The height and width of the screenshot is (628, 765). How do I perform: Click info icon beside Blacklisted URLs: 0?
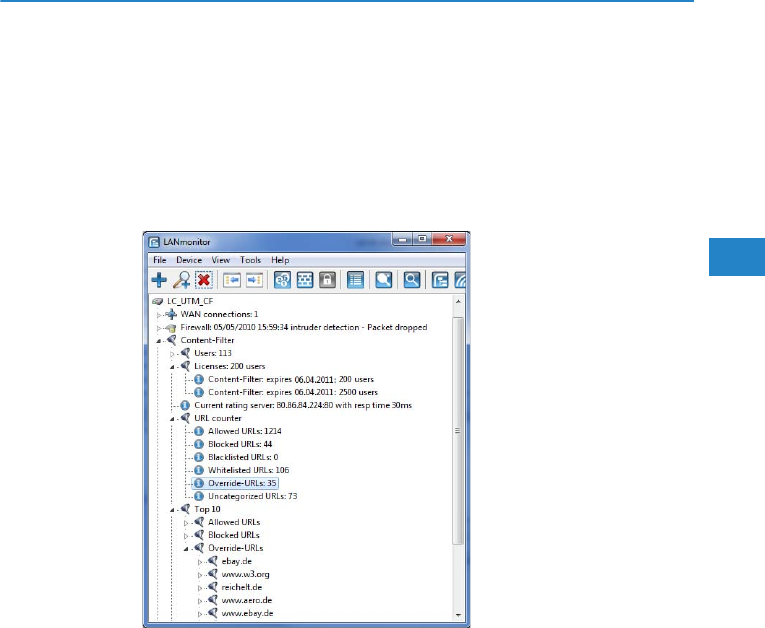[x=199, y=457]
